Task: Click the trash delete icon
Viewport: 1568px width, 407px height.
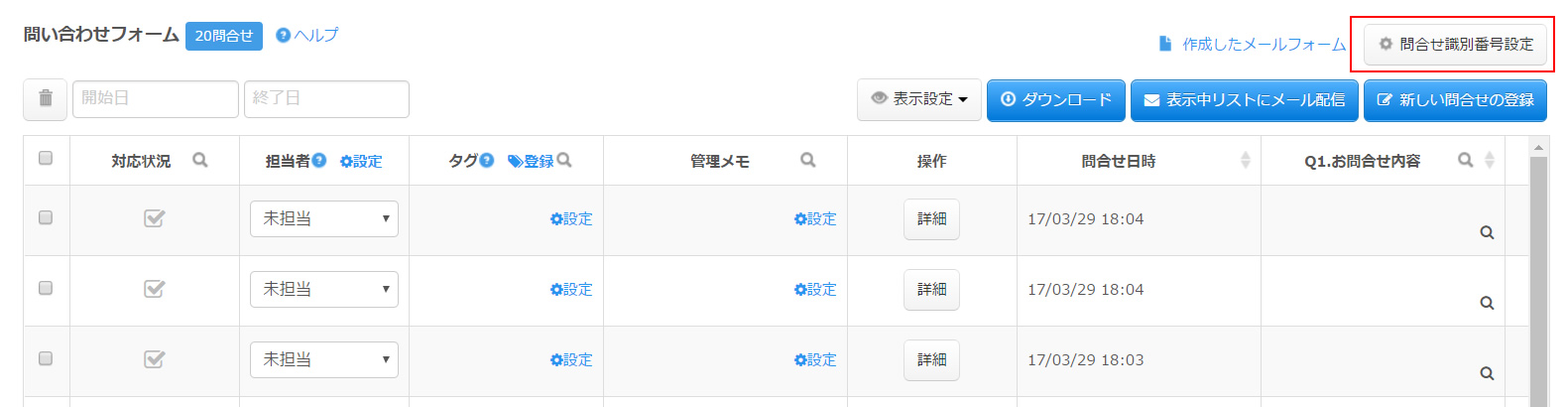Action: [46, 99]
